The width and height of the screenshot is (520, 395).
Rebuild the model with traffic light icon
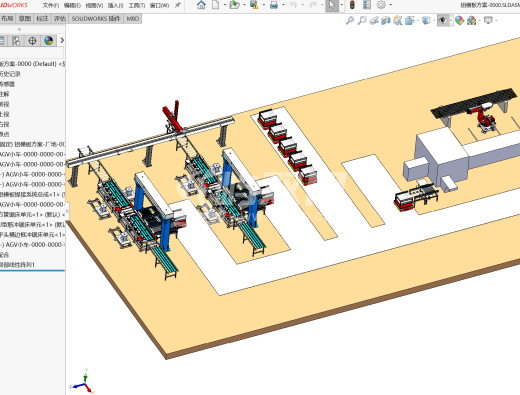(x=352, y=5)
